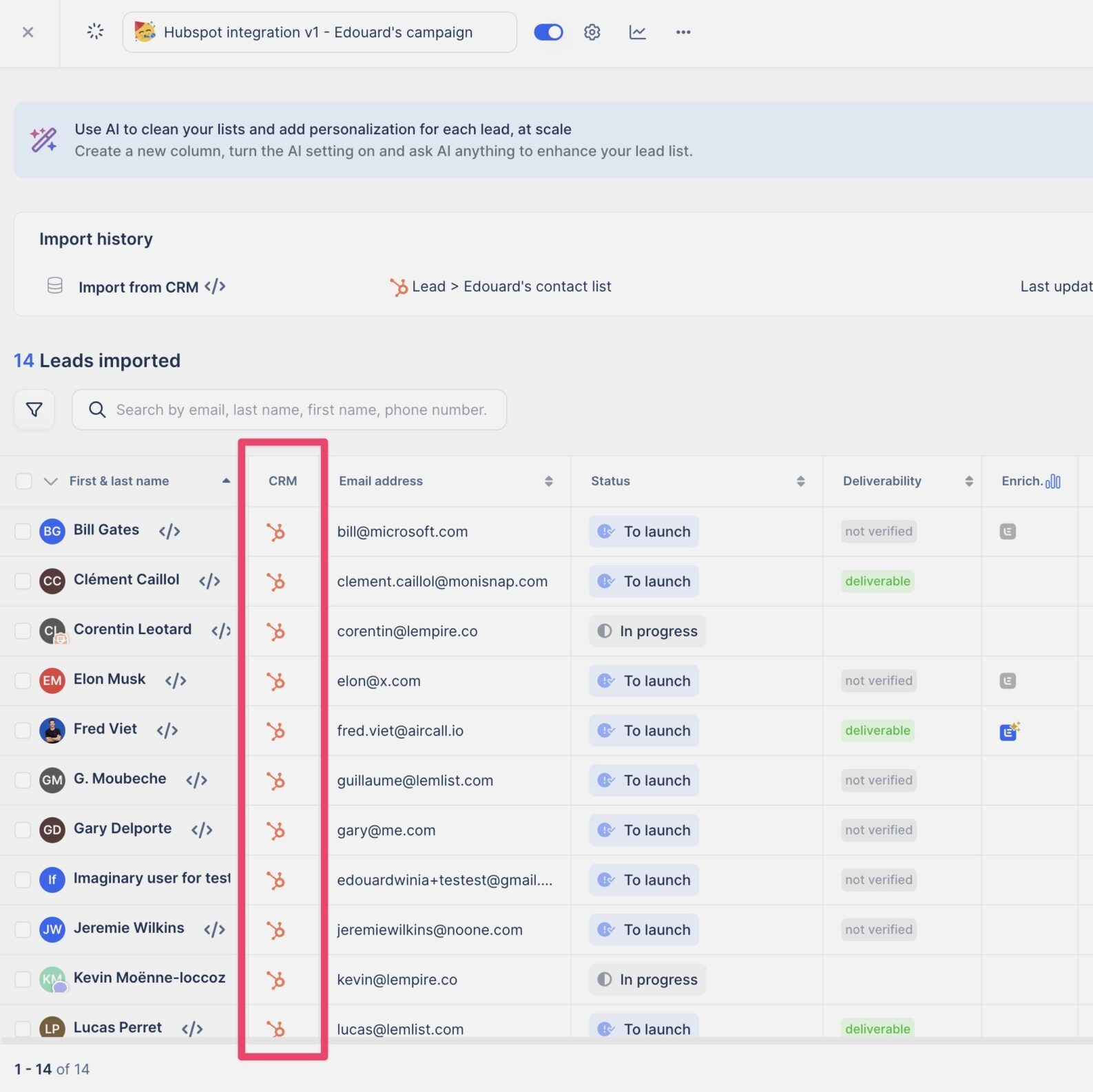Click the code icon next to Import from CRM
Image resolution: width=1093 pixels, height=1092 pixels.
[x=216, y=286]
